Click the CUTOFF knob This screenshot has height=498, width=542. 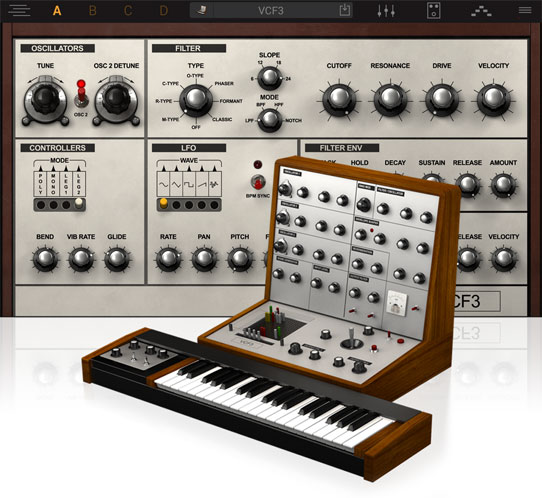click(x=339, y=101)
